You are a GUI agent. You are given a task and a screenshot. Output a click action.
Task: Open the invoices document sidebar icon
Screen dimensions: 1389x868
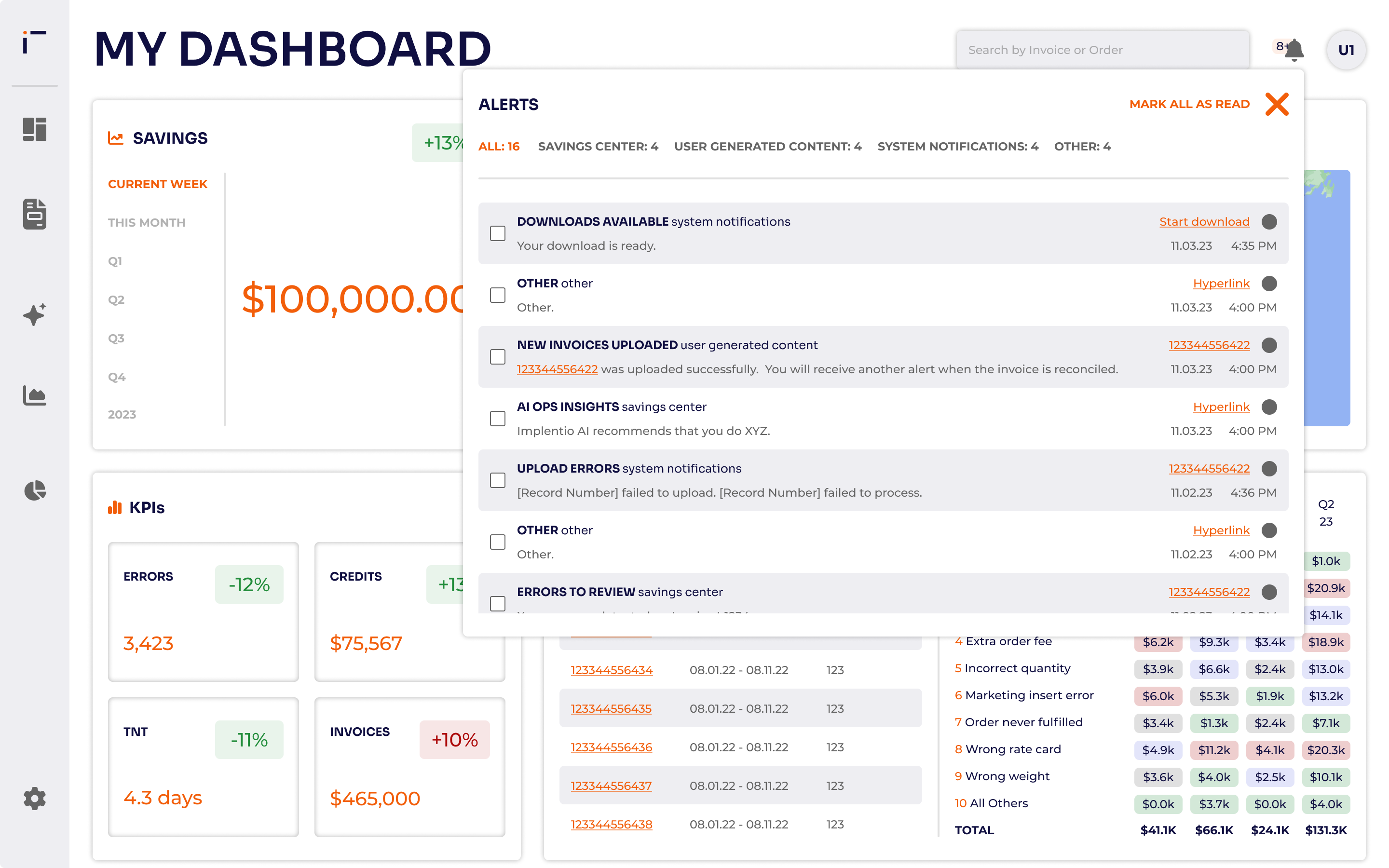tap(34, 214)
